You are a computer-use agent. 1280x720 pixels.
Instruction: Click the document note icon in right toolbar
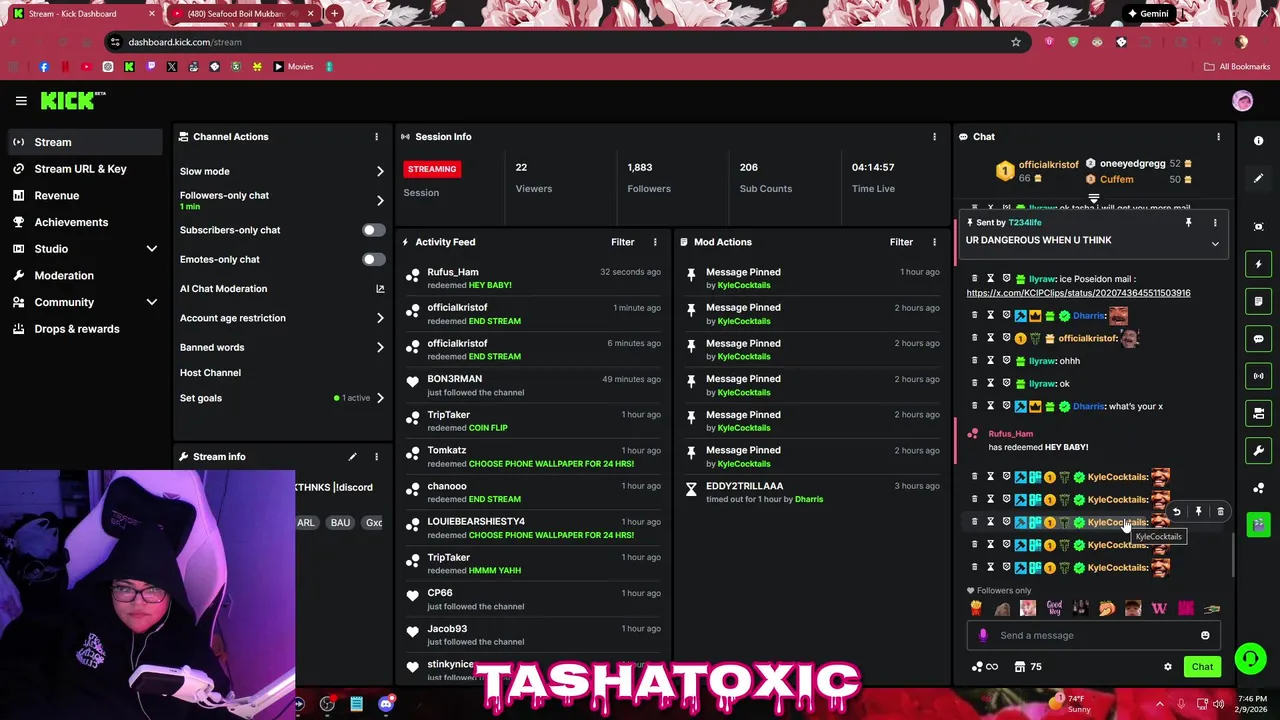click(x=1258, y=301)
